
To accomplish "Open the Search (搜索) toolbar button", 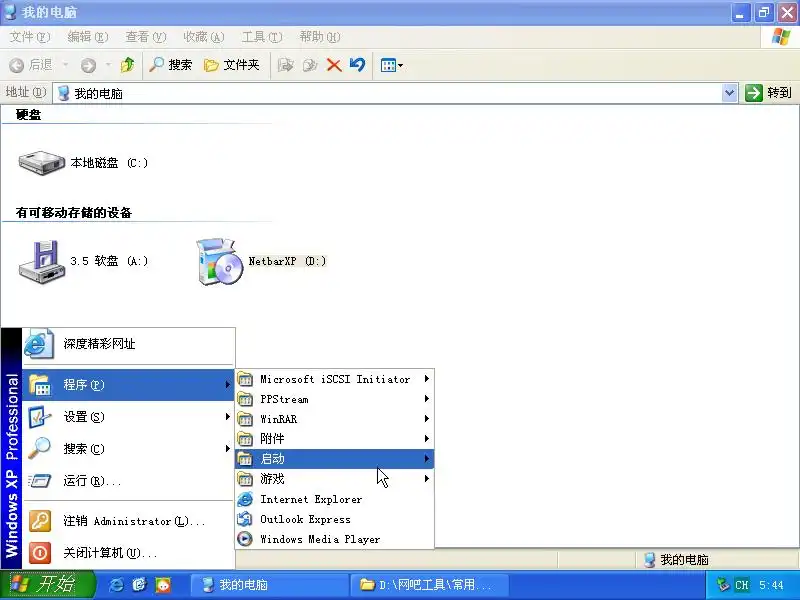I will [171, 65].
